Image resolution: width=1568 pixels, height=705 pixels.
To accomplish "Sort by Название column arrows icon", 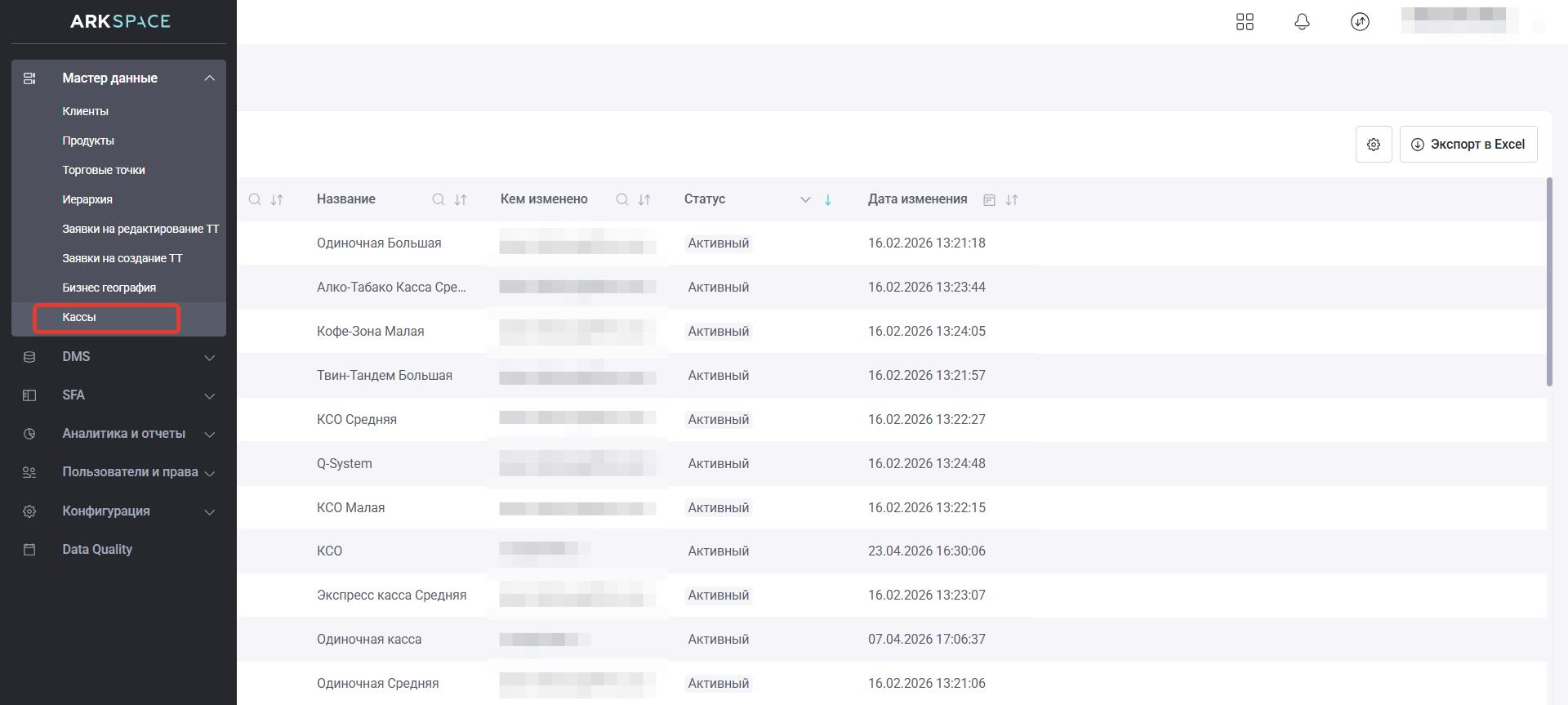I will [461, 199].
